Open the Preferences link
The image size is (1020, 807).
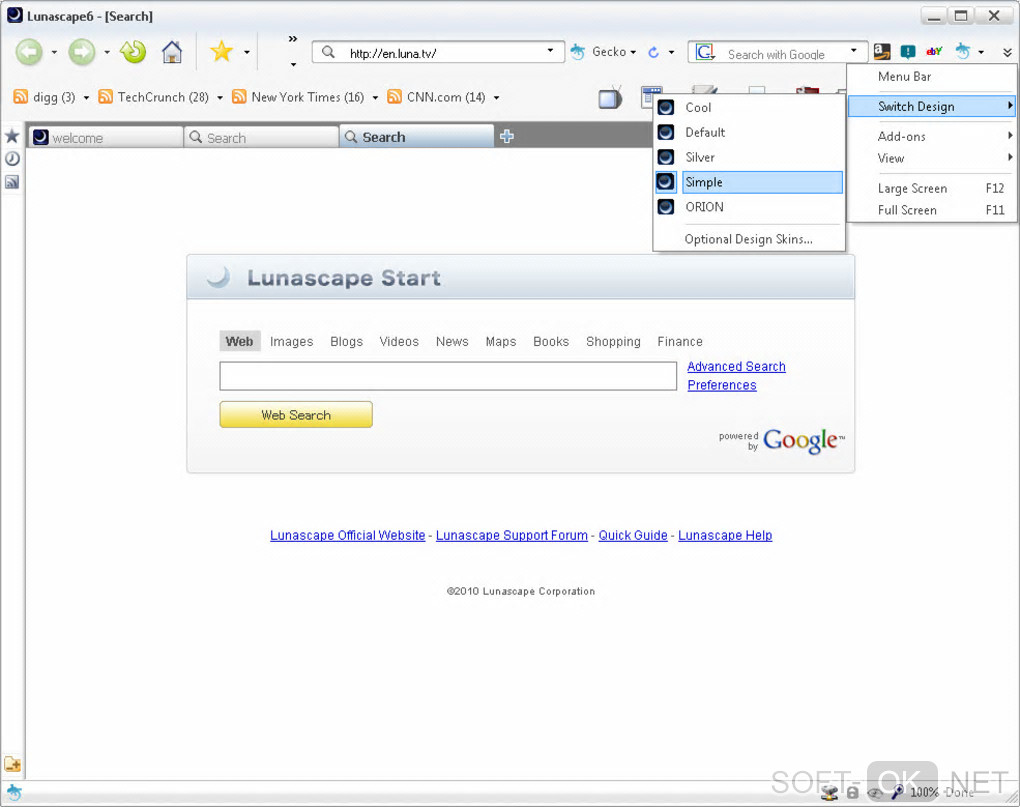[722, 385]
